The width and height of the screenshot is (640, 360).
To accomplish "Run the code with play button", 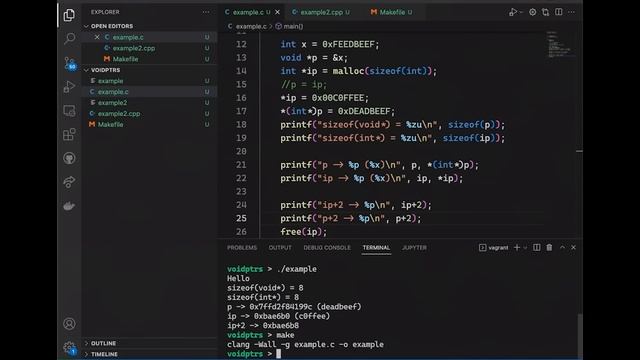I will tap(513, 12).
